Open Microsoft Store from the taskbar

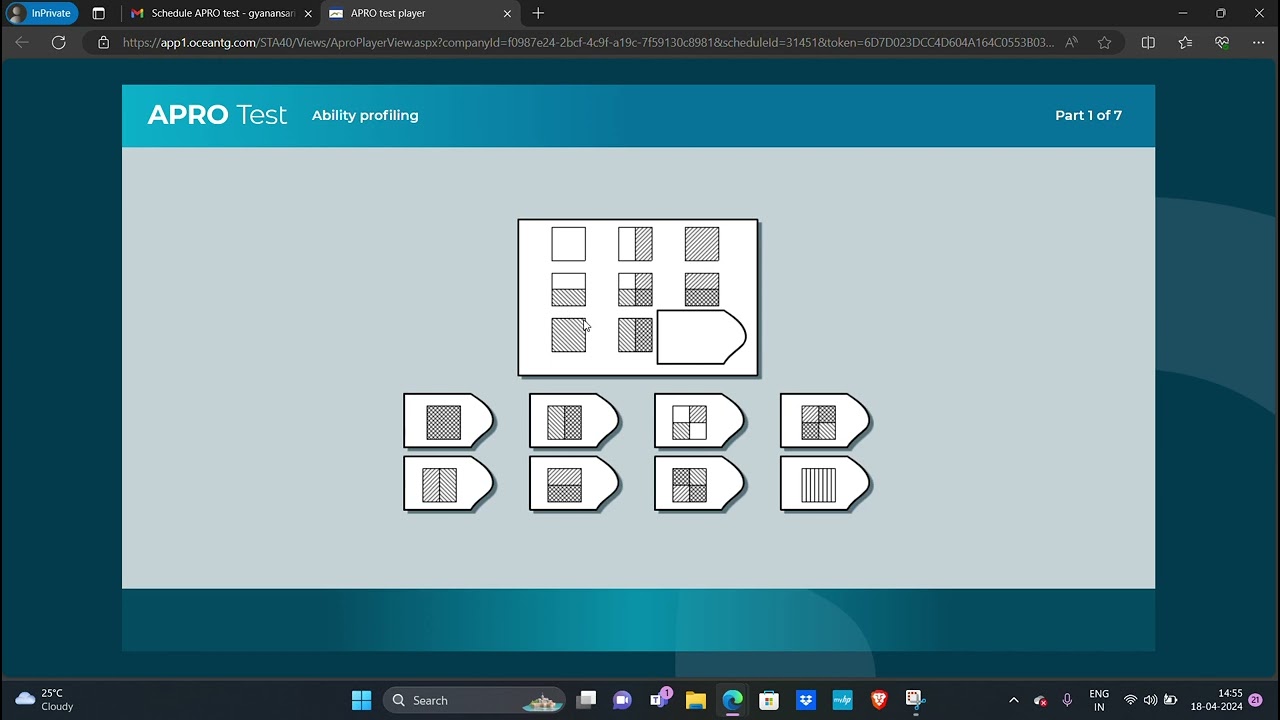pos(769,700)
